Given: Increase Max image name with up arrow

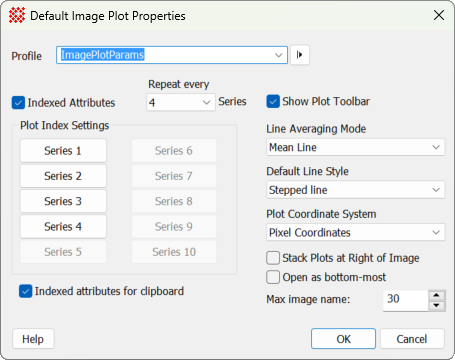Looking at the screenshot, I should [x=437, y=295].
